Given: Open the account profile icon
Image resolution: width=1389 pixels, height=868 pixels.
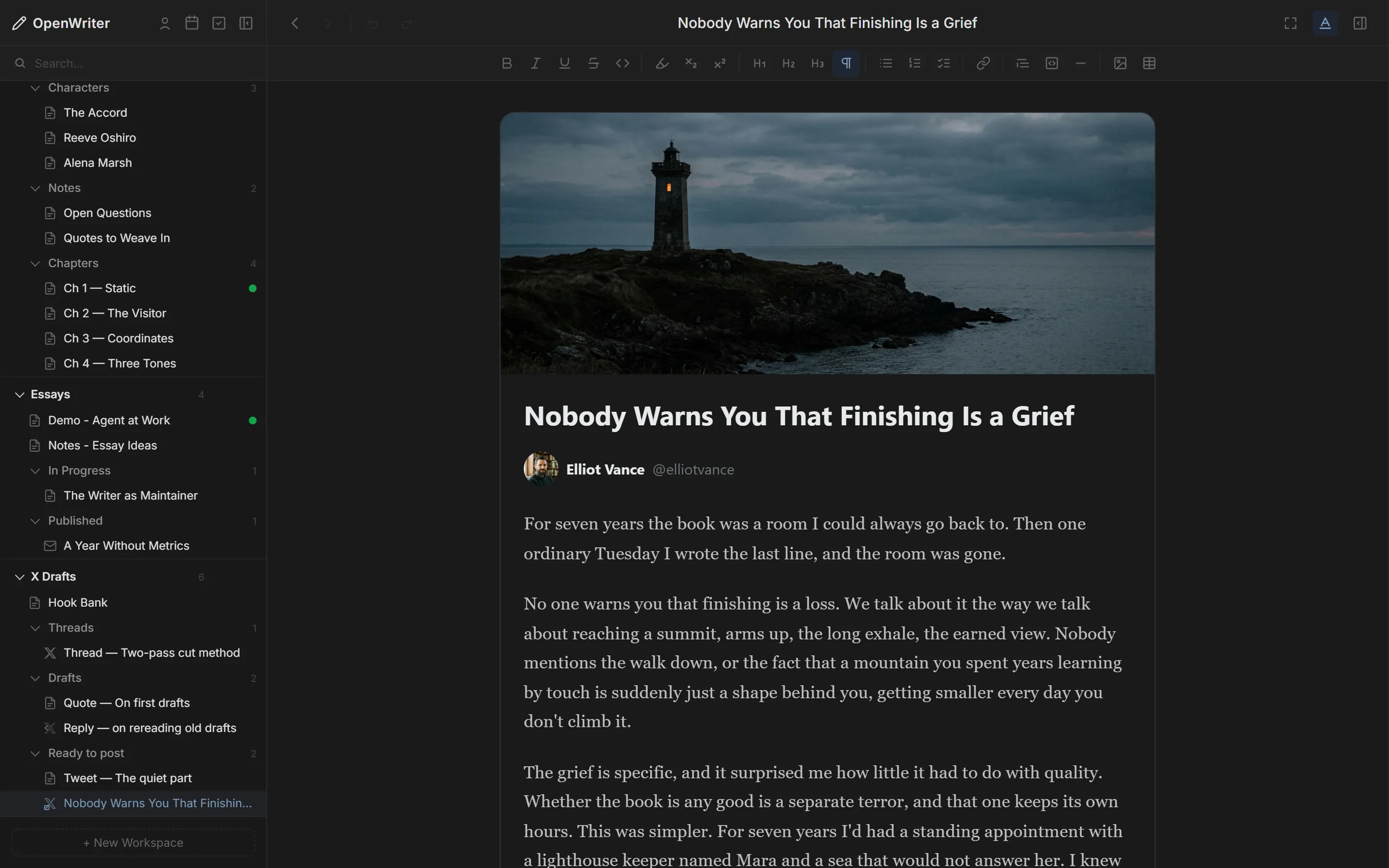Looking at the screenshot, I should click(x=165, y=23).
